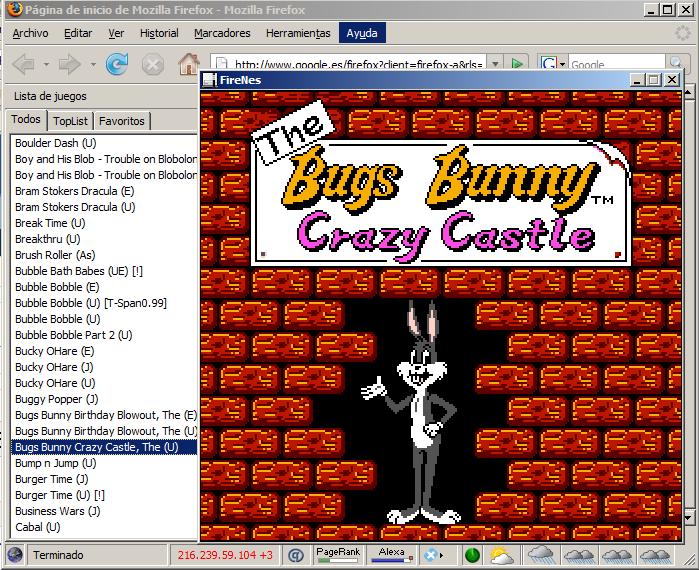699x570 pixels.
Task: Click the Firefox logo in the title bar
Action: pyautogui.click(x=15, y=9)
